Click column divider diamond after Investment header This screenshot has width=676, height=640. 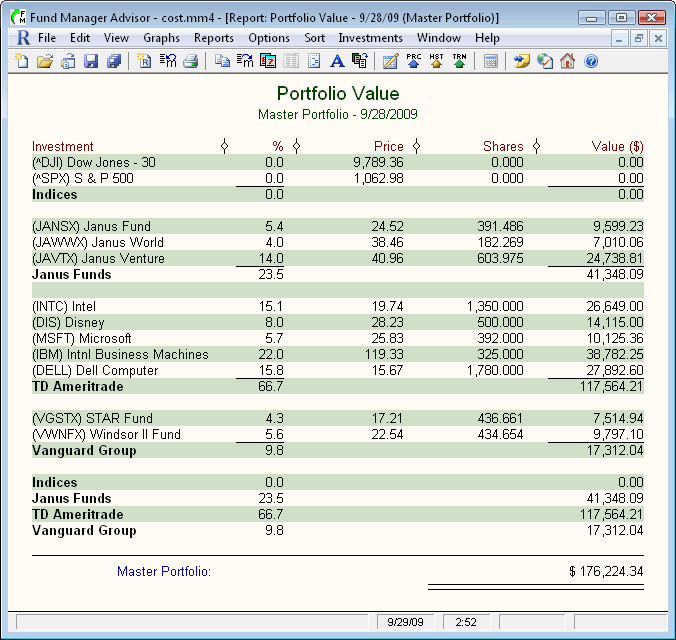coord(224,146)
